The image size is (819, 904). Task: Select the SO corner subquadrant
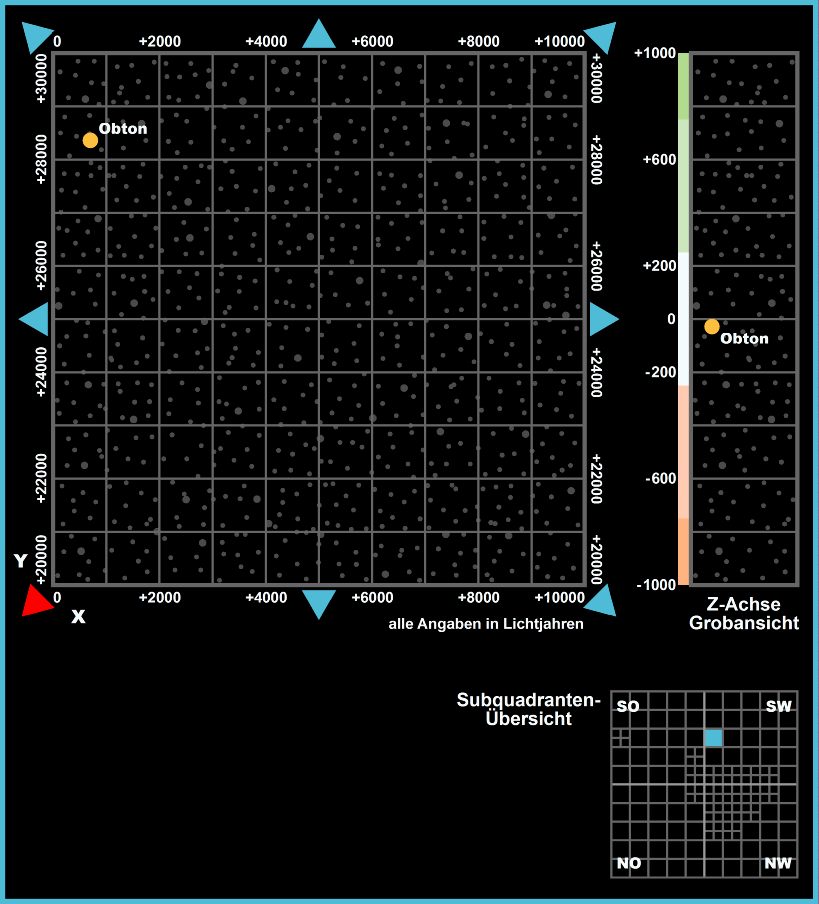[627, 706]
